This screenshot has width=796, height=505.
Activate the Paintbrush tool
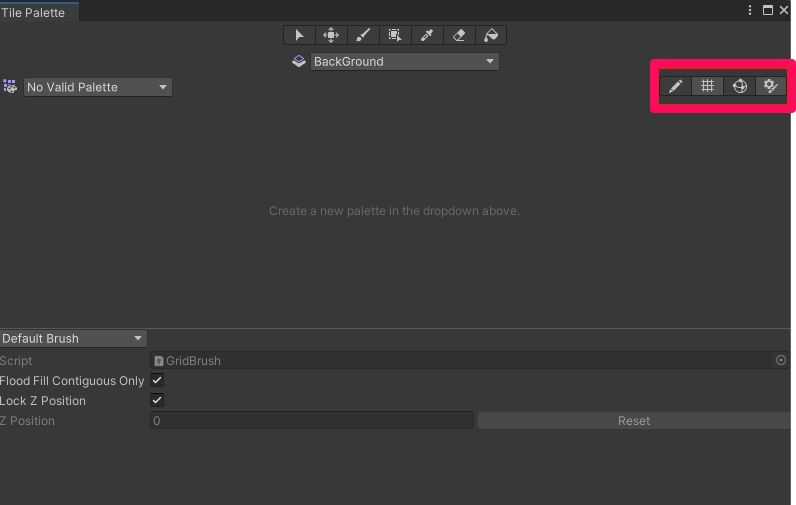363,35
